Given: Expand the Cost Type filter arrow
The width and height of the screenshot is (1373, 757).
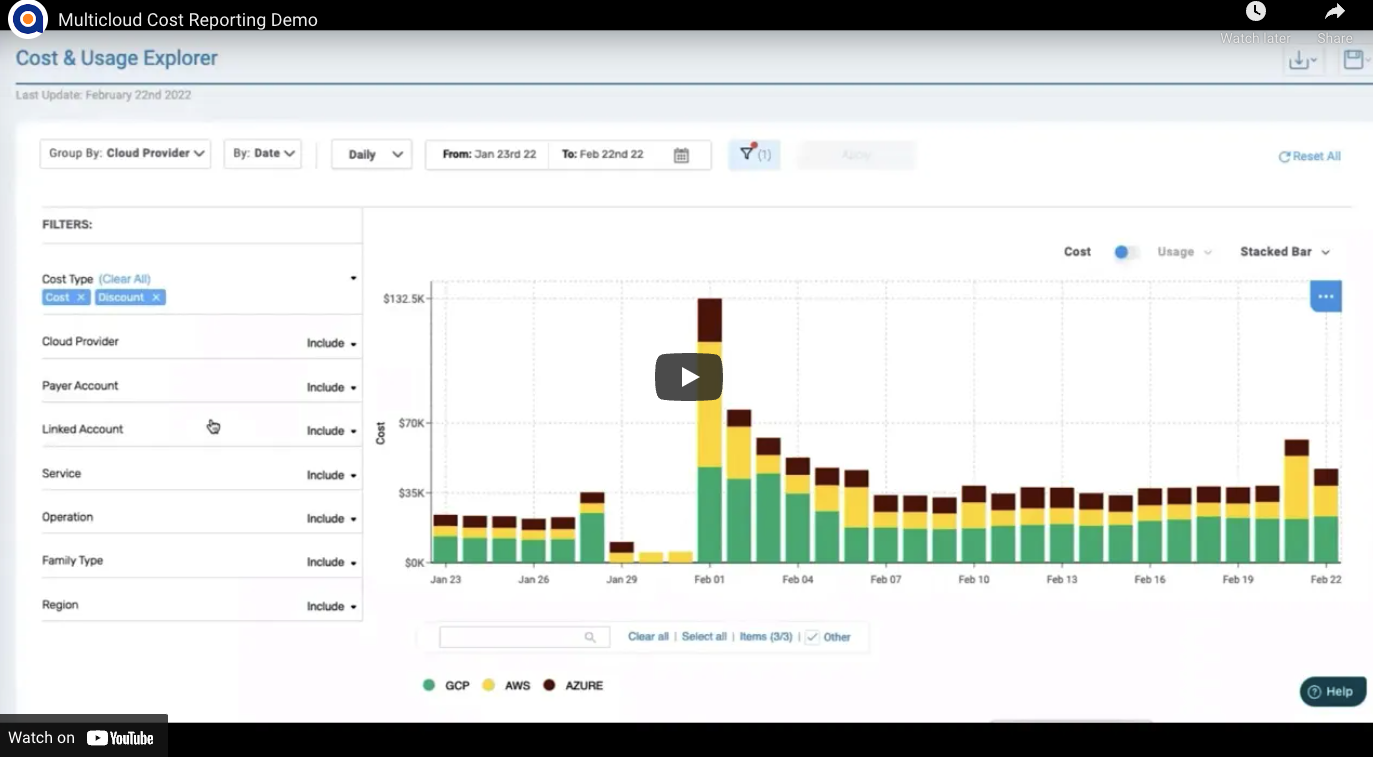Looking at the screenshot, I should pyautogui.click(x=353, y=278).
